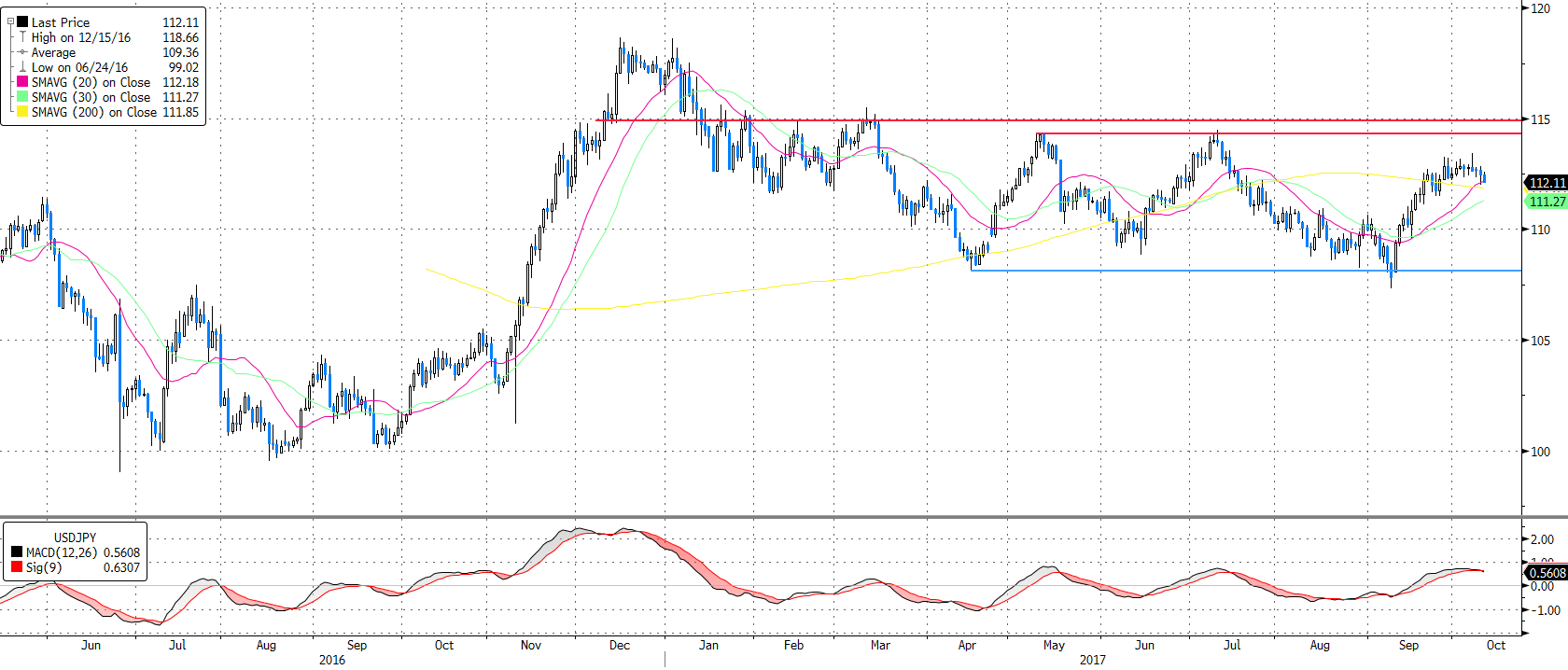Select the Average legend entry
Screen dimensions: 1568x670
click(x=54, y=52)
